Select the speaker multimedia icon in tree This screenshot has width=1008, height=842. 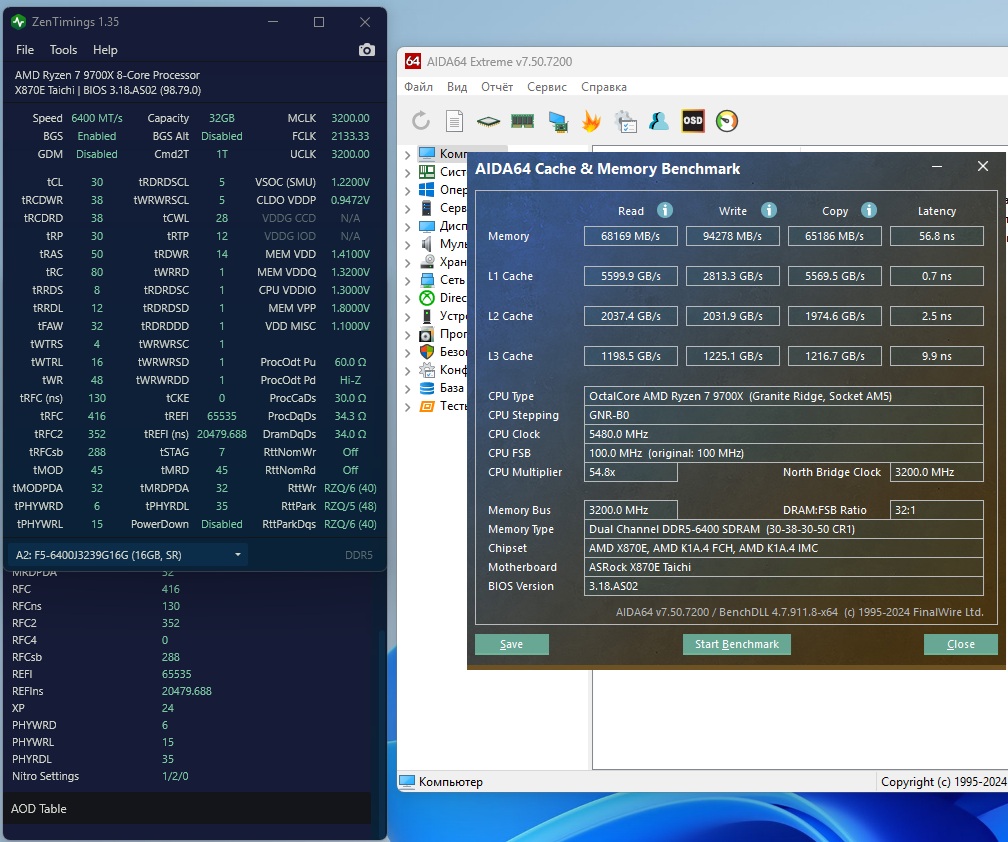click(x=427, y=244)
